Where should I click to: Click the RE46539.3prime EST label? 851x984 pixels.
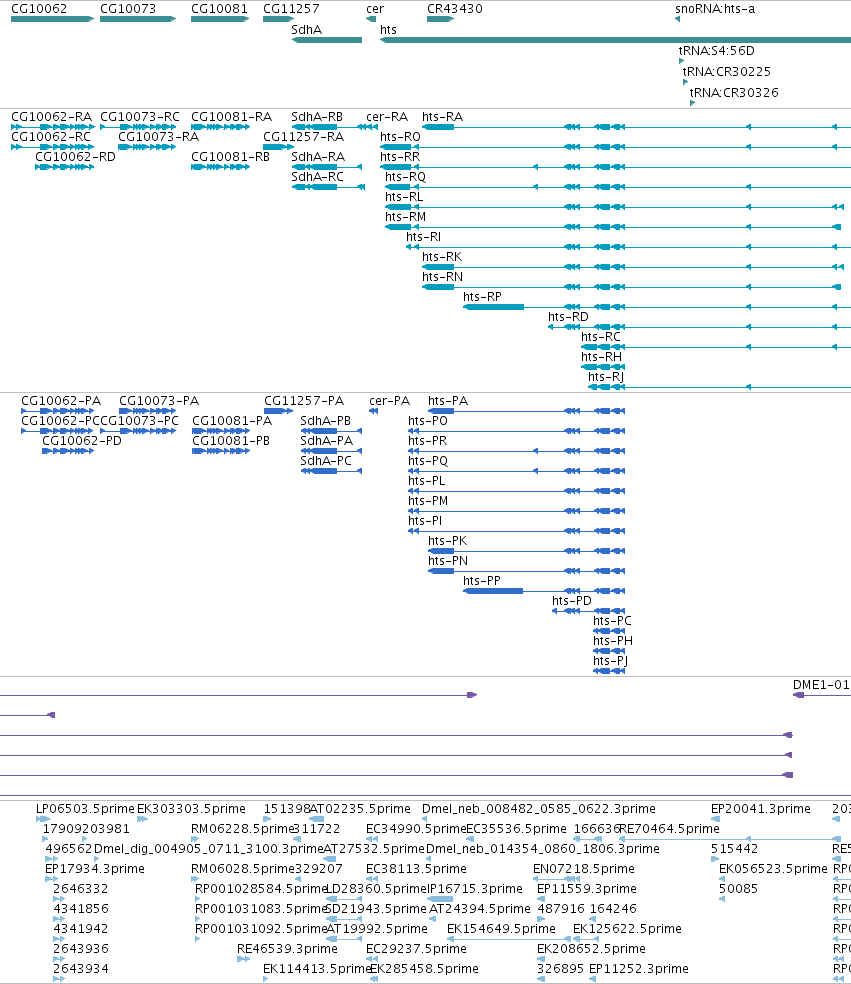pyautogui.click(x=287, y=949)
